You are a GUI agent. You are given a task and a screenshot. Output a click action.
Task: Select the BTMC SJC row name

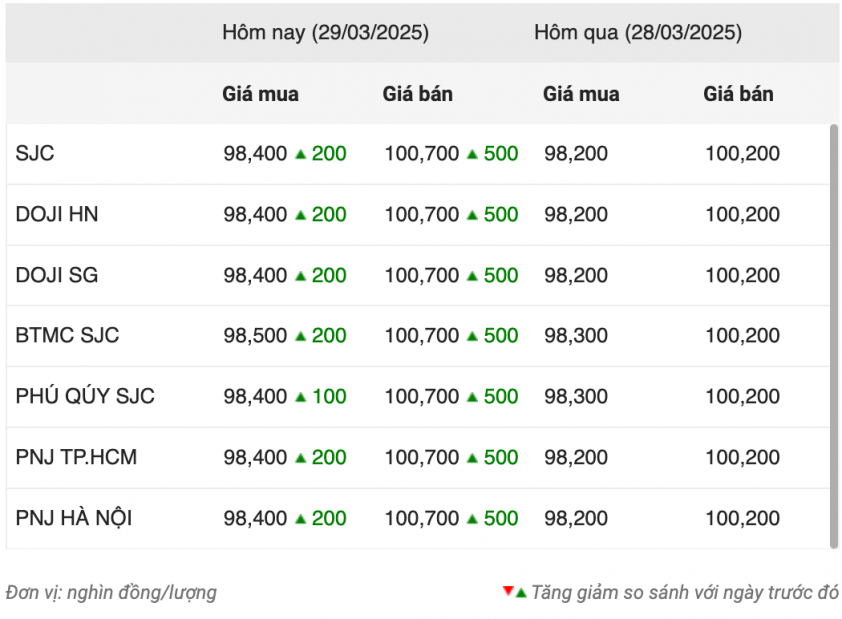coord(67,336)
